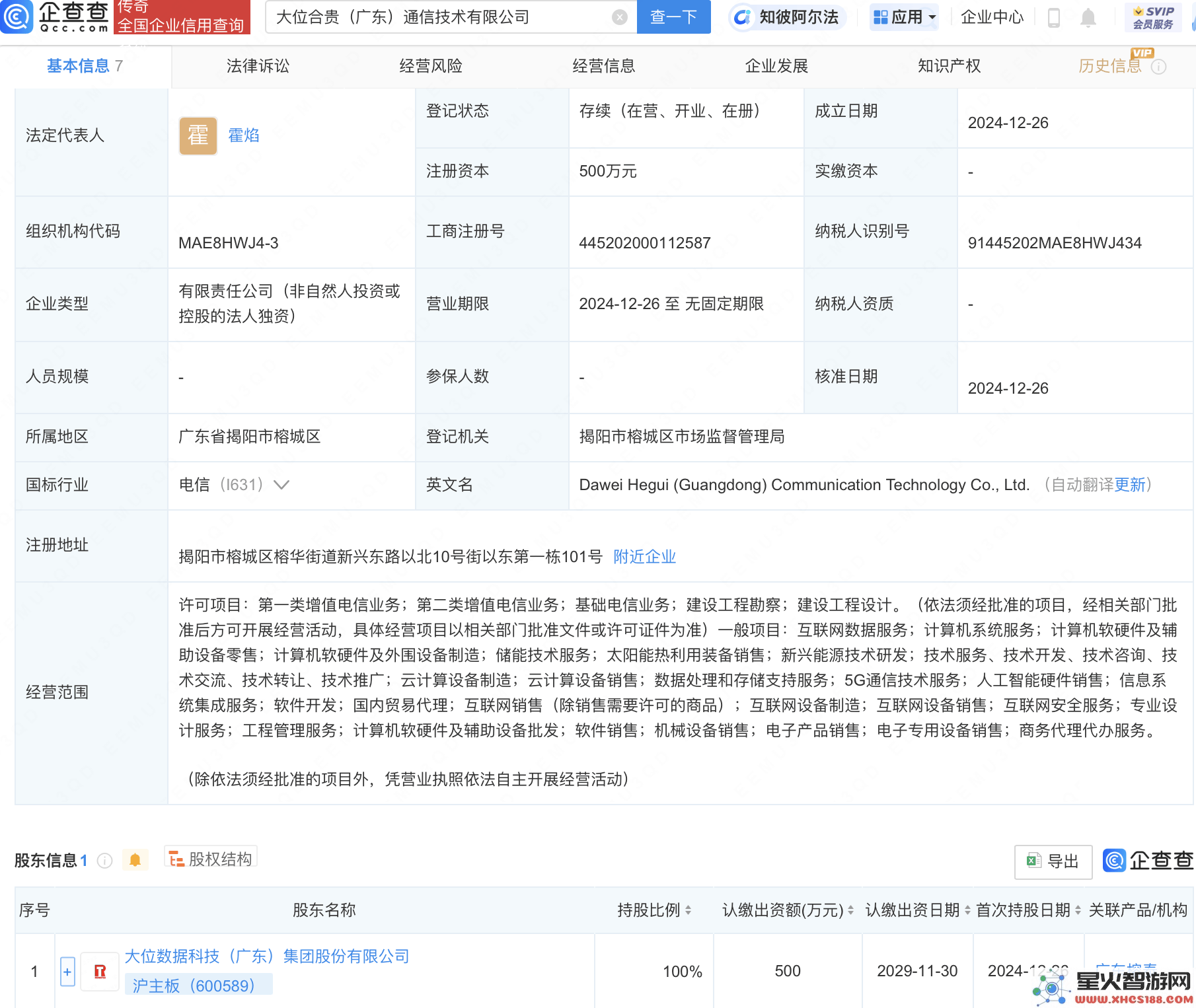Open the mobile phone app icon
1196x1008 pixels.
1054,17
